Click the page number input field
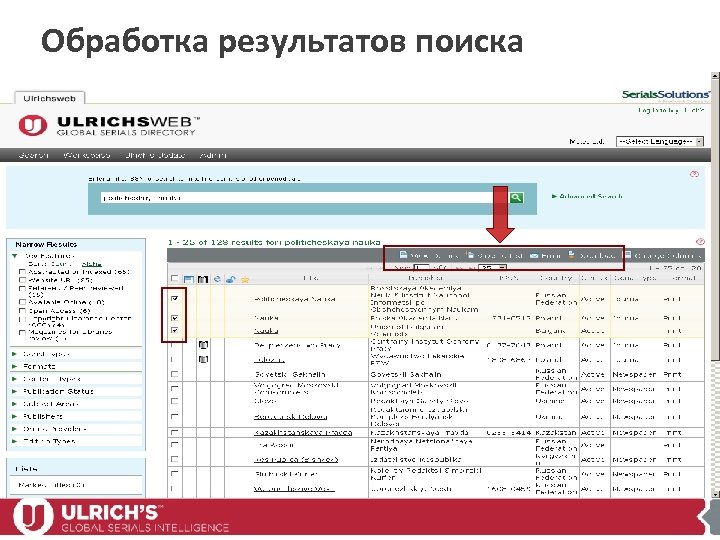The image size is (720, 540). [421, 268]
